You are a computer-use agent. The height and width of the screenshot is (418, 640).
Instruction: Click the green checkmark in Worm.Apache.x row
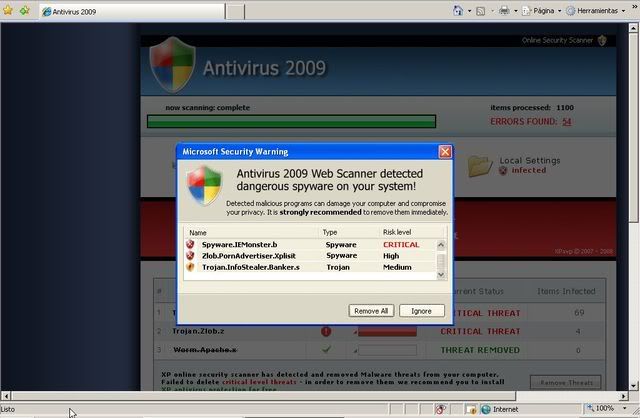[326, 349]
